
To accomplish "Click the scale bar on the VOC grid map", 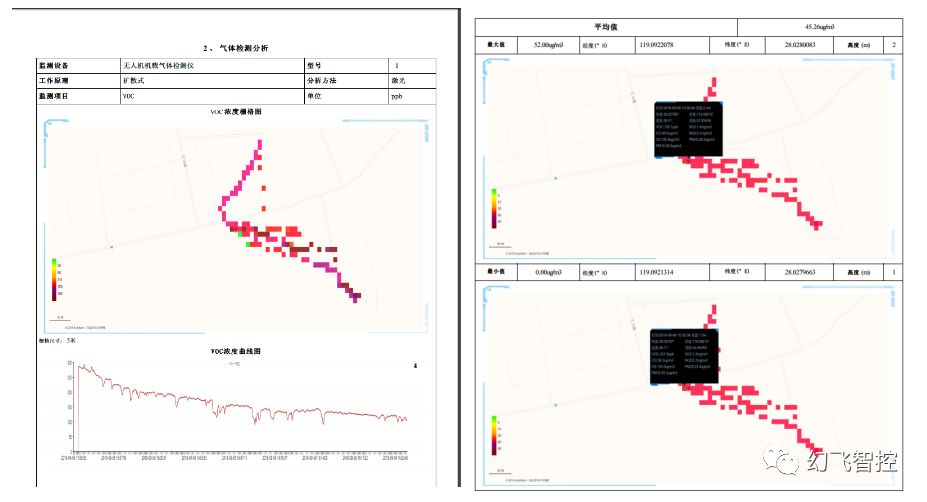I will pos(59,320).
